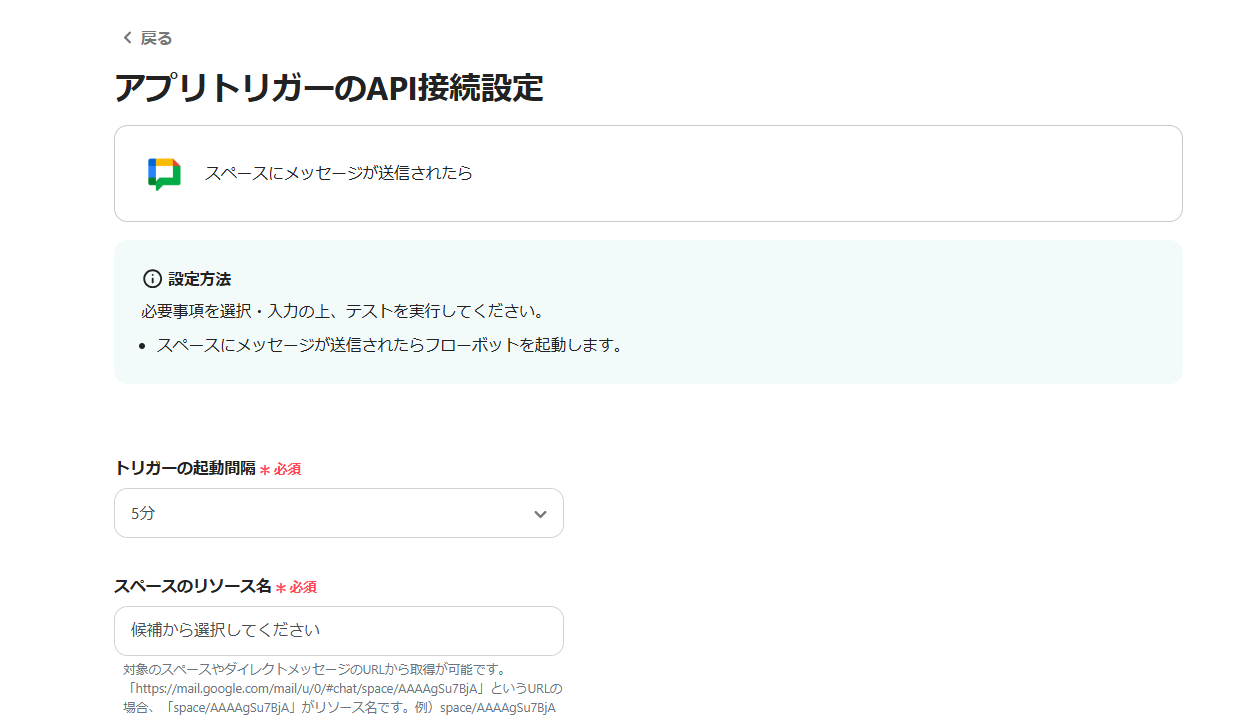This screenshot has height=723, width=1250.
Task: Click the 設定方法 info circle icon
Action: coord(152,279)
